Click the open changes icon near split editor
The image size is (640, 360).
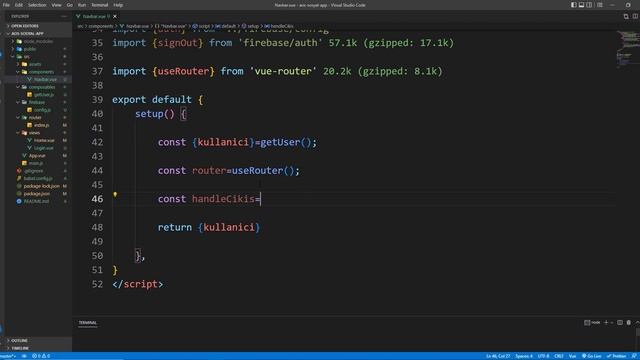click(x=626, y=16)
